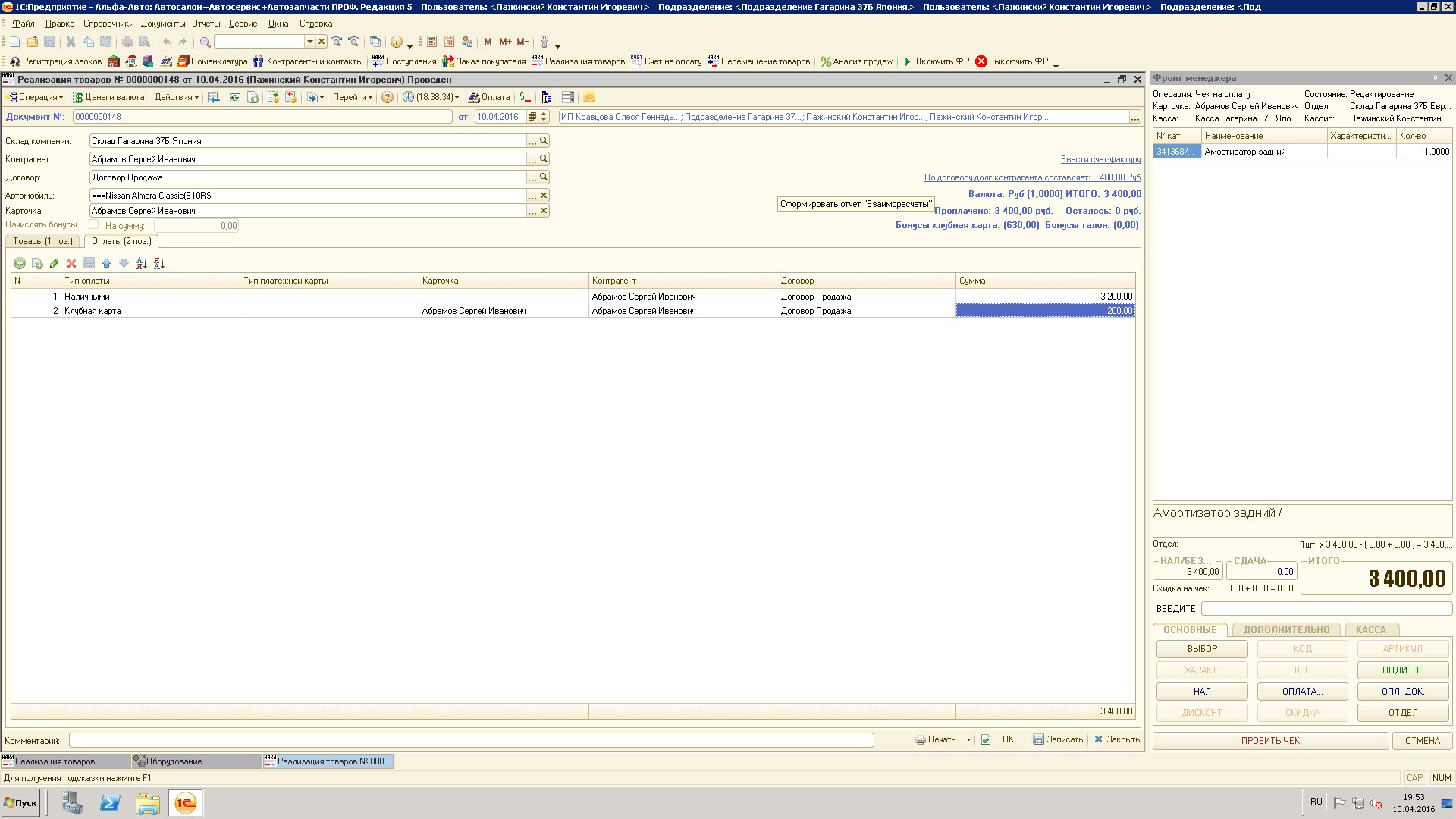
Task: Open the Документы menu
Action: click(163, 24)
